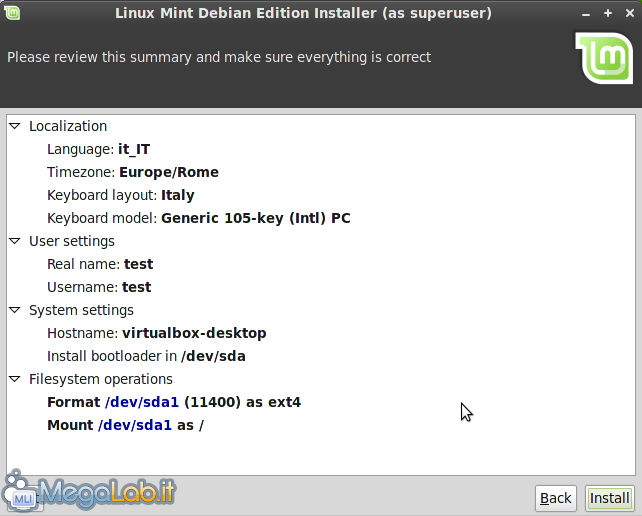Select the Format /dev/sda1 as ext4 row
Viewport: 642px width, 516px height.
[173, 402]
